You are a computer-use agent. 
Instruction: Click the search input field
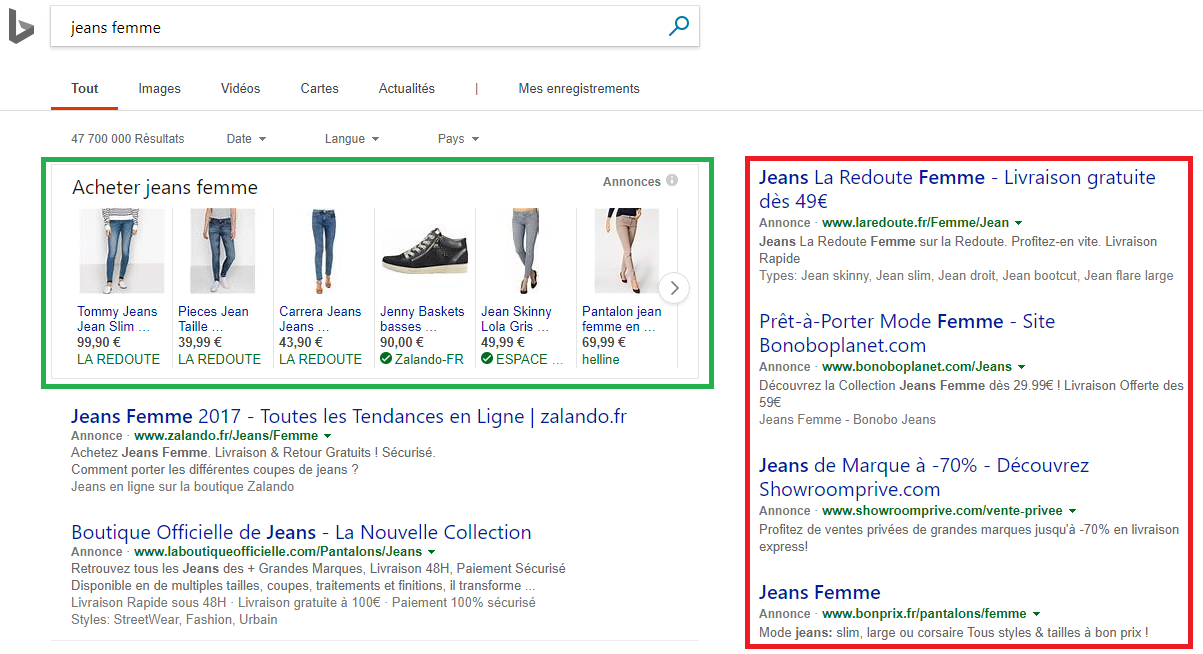click(x=360, y=28)
